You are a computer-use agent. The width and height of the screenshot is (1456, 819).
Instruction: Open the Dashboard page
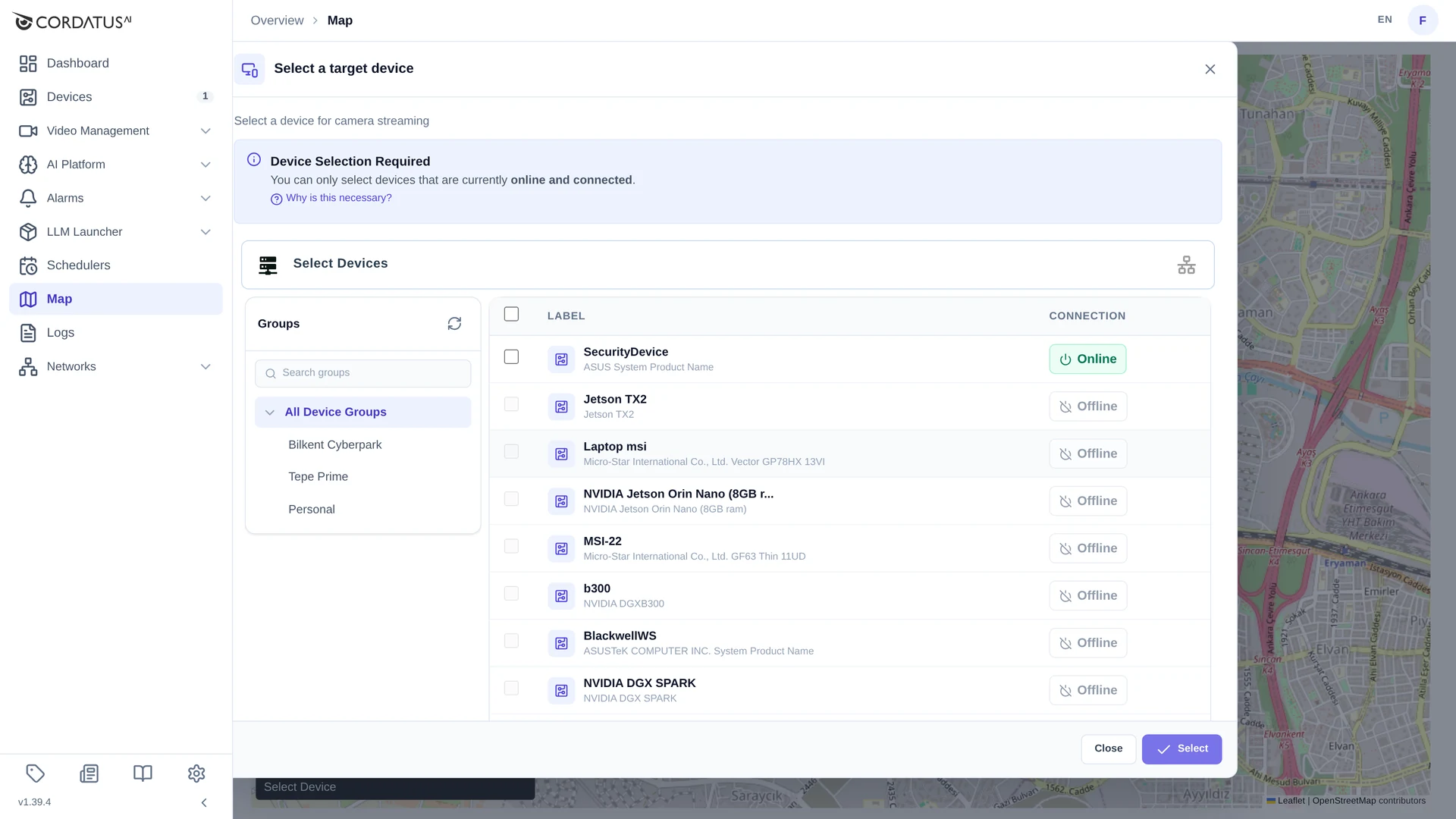pos(116,64)
